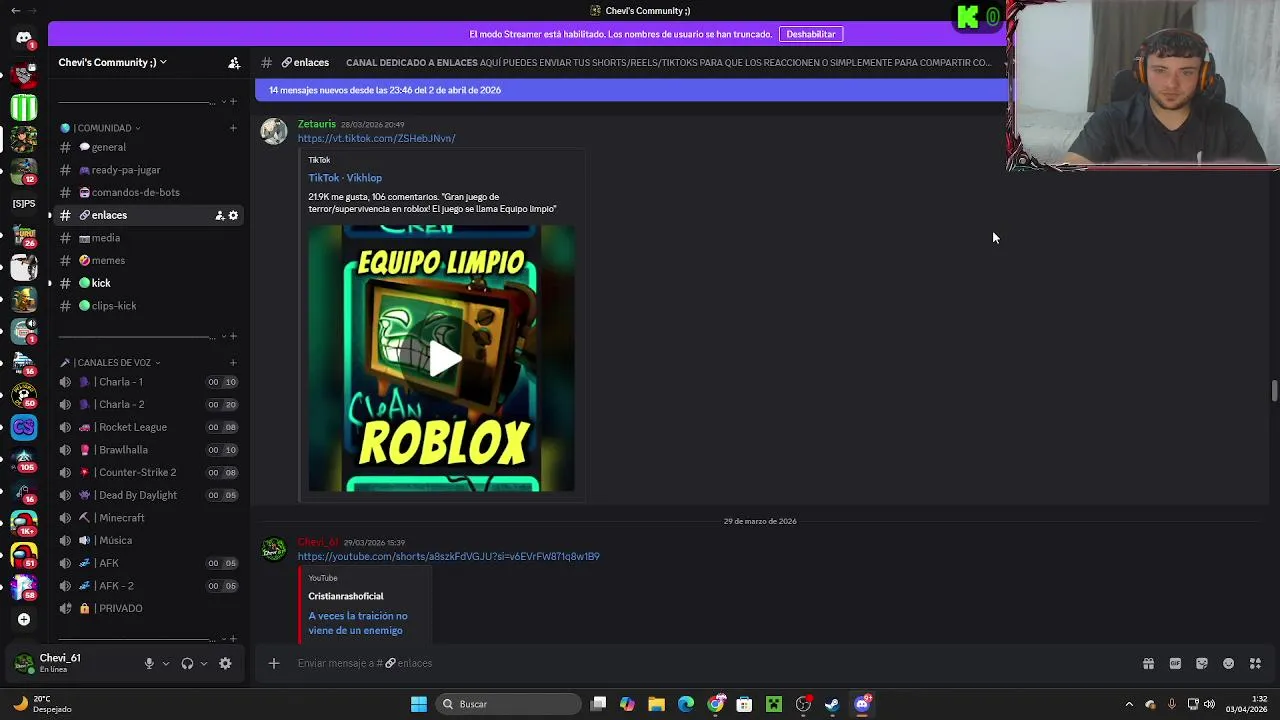1280x720 pixels.
Task: Click the attach file plus icon
Action: pyautogui.click(x=273, y=663)
